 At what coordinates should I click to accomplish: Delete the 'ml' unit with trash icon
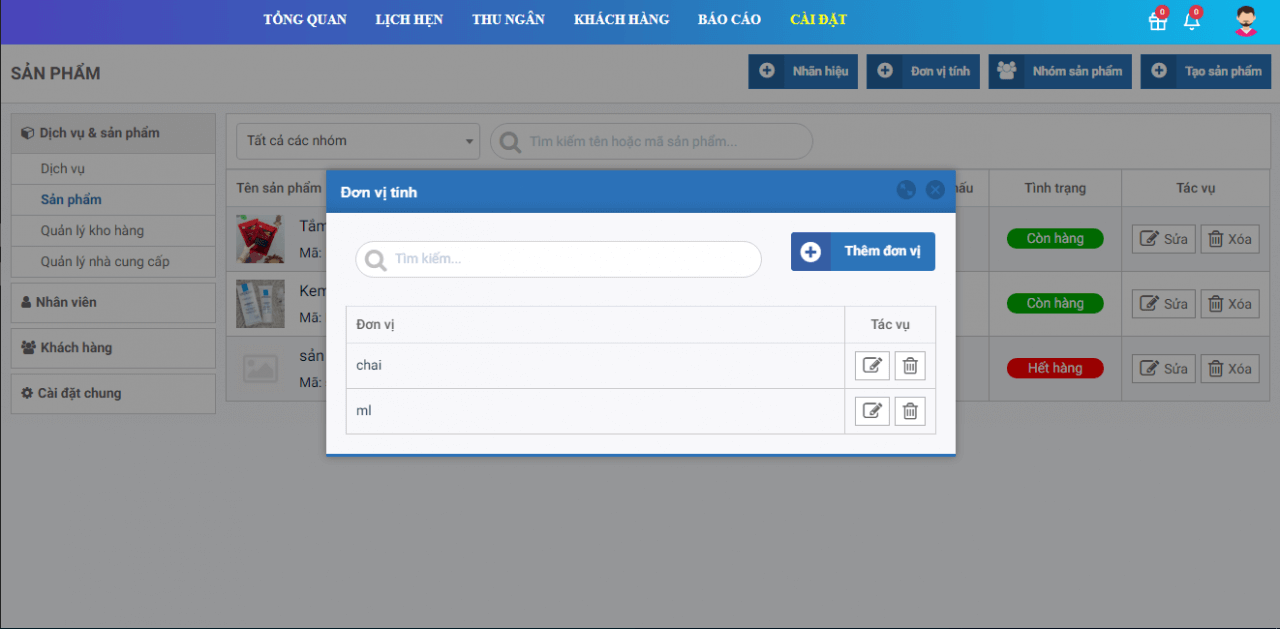tap(910, 411)
